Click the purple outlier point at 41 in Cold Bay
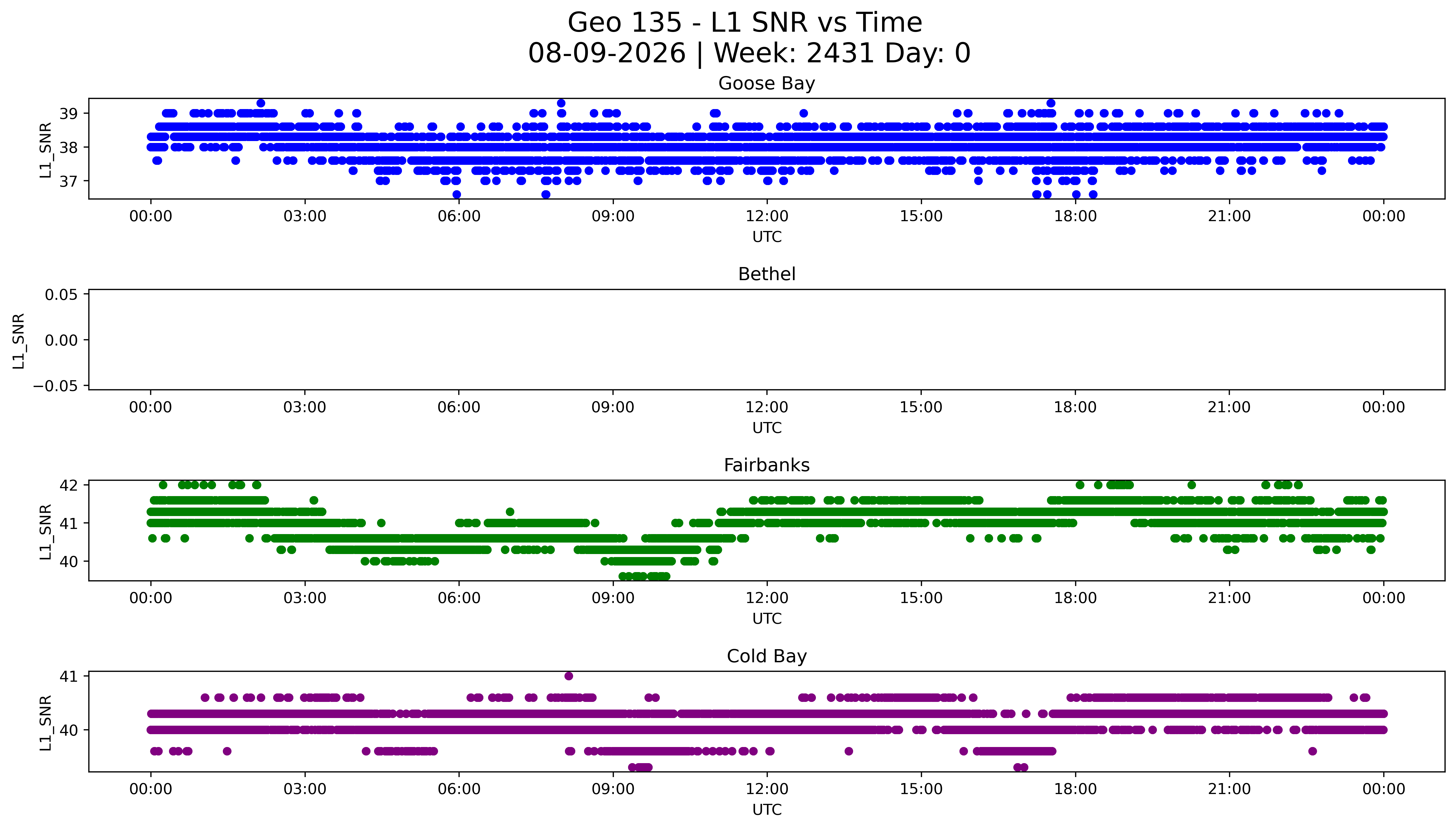This screenshot has height=829, width=1456. (568, 676)
